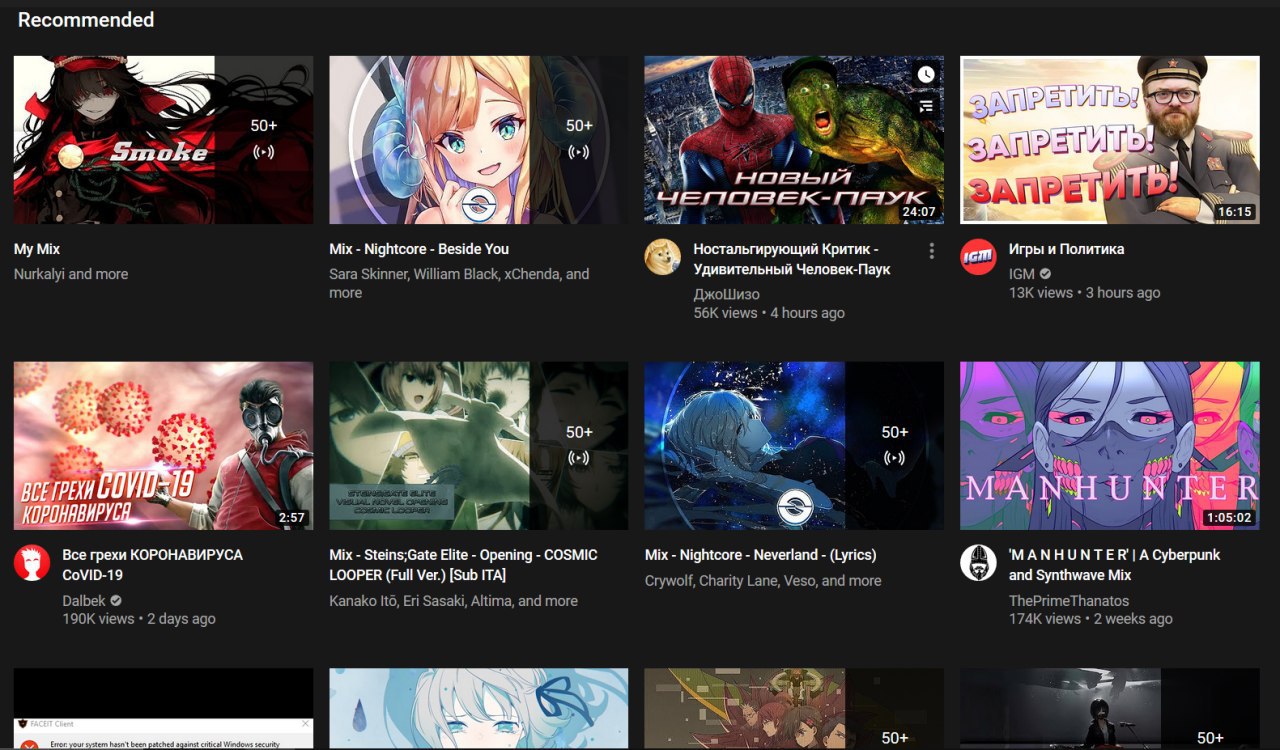
Task: Click the mix radio icon on Neverland thumbnail
Action: [x=894, y=459]
